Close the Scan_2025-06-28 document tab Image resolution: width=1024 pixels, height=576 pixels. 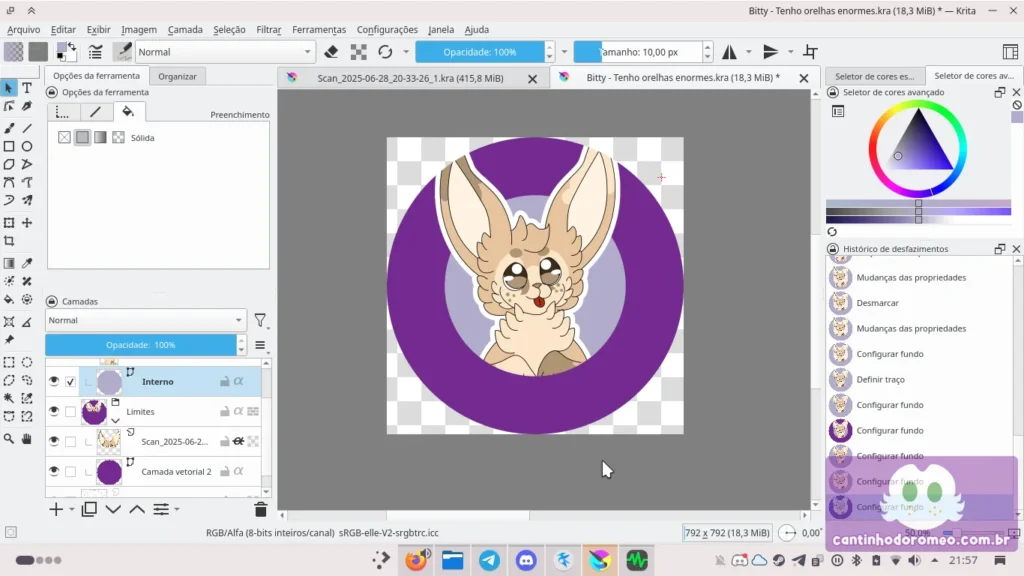[532, 78]
